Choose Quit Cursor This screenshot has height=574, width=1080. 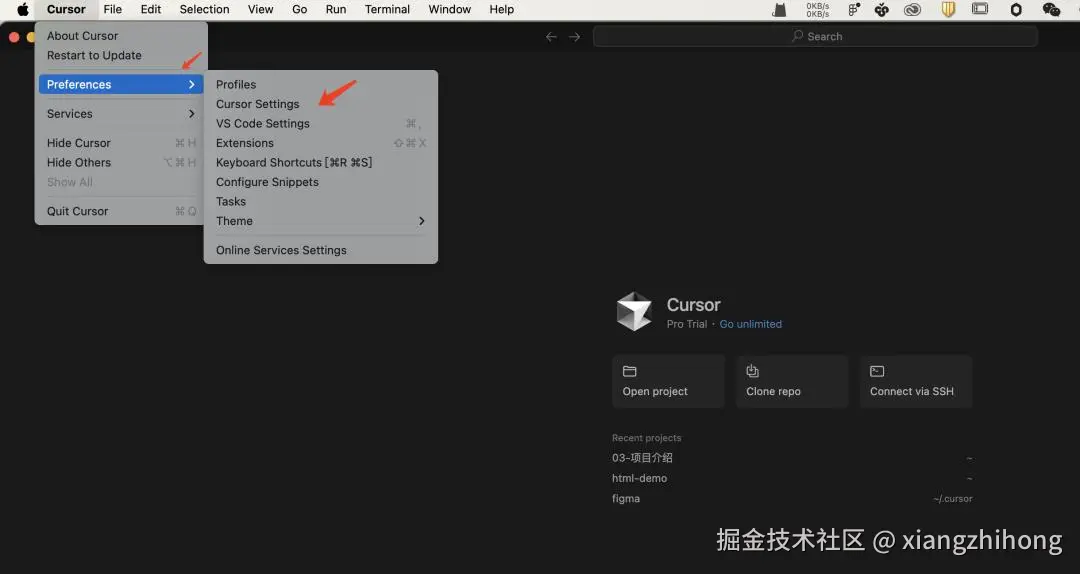click(121, 211)
